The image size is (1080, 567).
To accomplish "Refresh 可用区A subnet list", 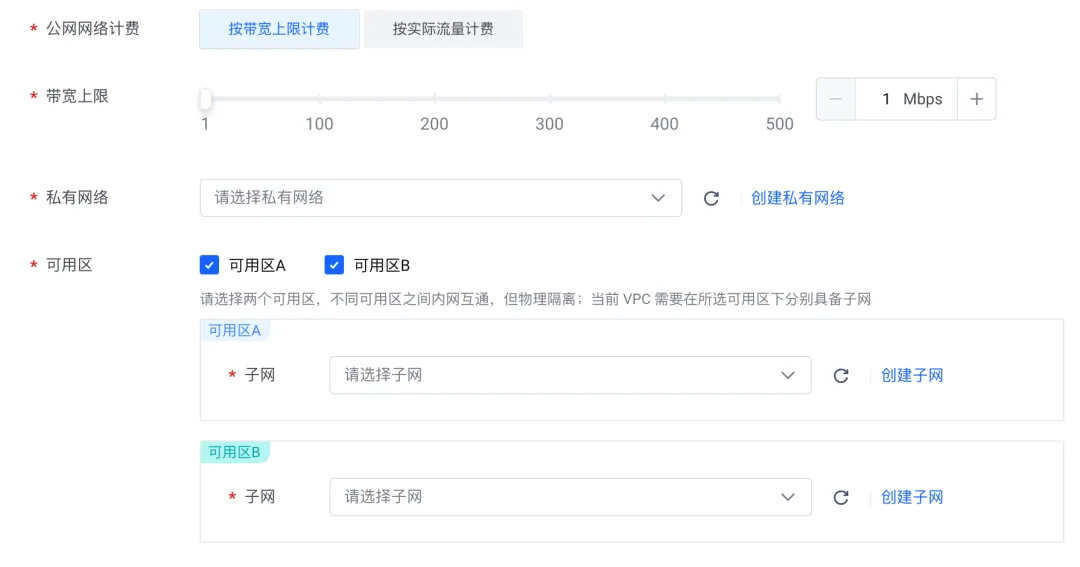I will [841, 375].
